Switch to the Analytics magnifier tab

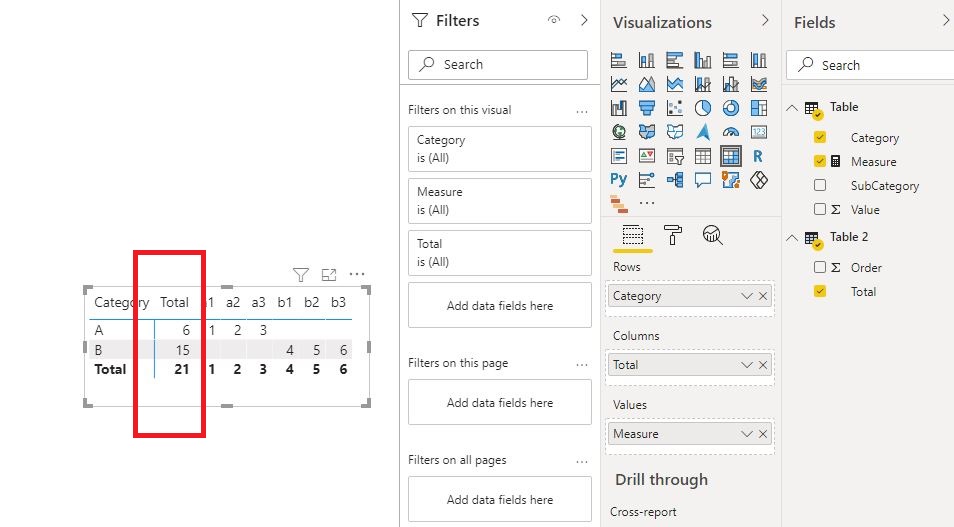pos(712,235)
